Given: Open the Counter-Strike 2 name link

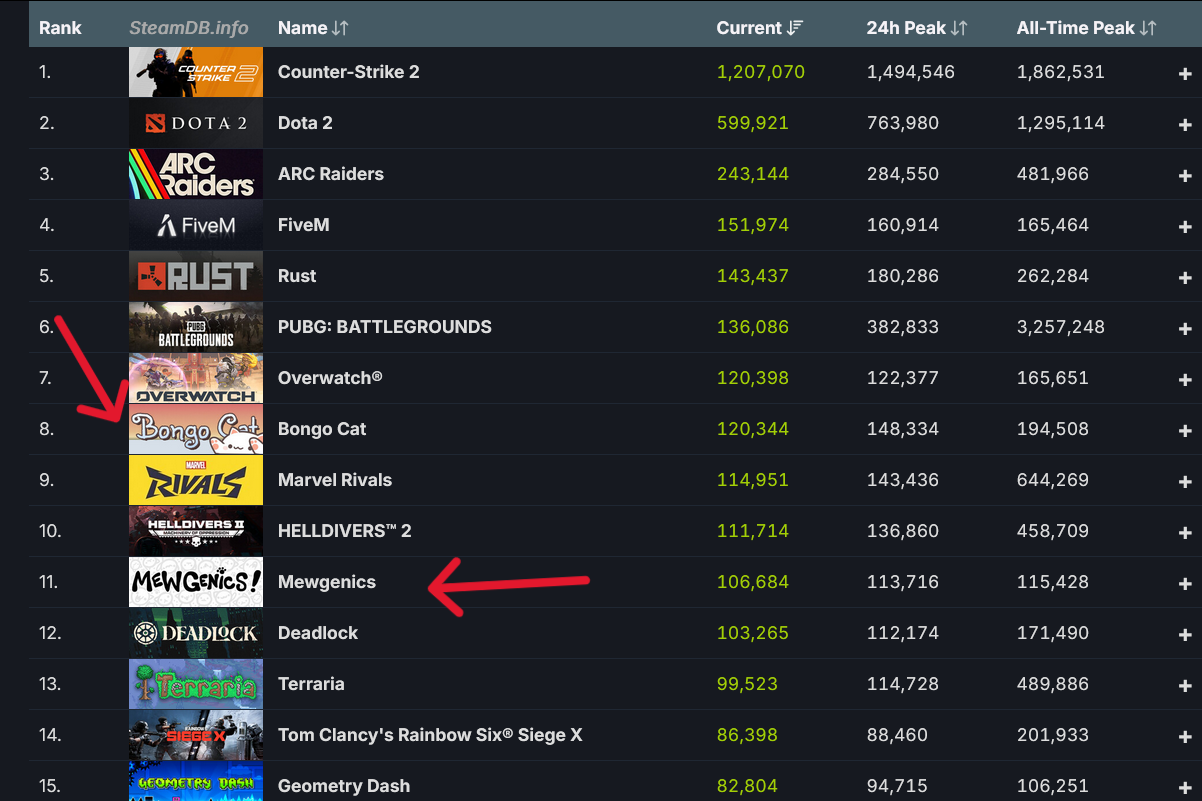Looking at the screenshot, I should (348, 72).
